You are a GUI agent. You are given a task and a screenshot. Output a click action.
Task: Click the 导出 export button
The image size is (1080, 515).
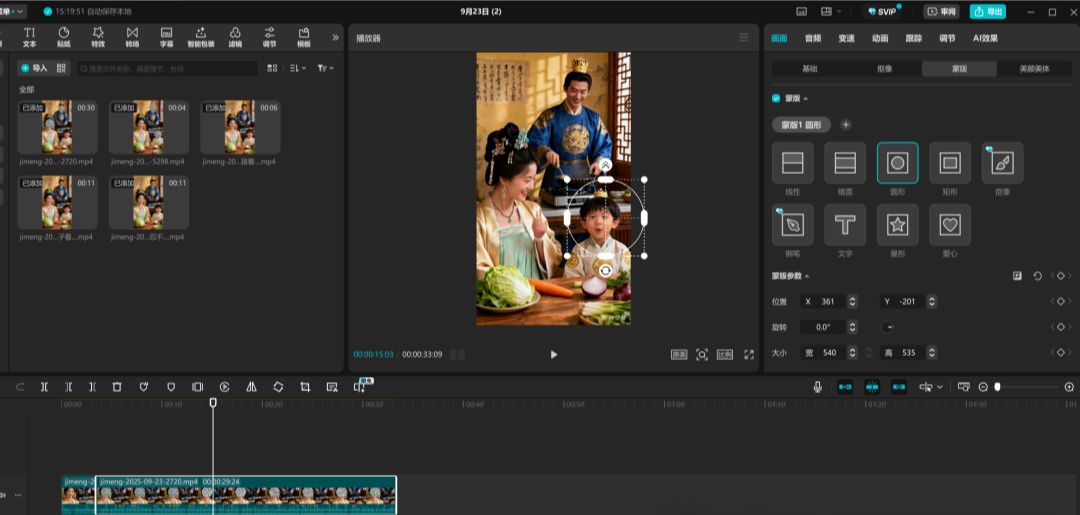pyautogui.click(x=988, y=12)
